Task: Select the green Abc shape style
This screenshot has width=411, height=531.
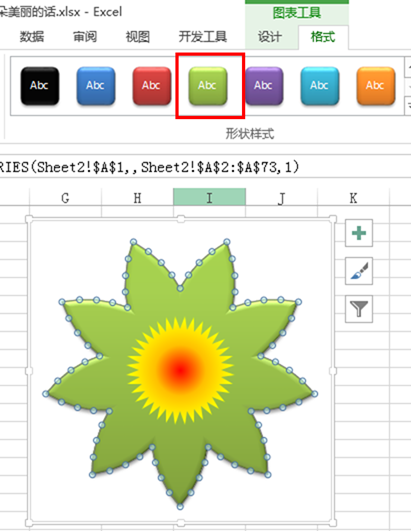Action: pyautogui.click(x=208, y=86)
